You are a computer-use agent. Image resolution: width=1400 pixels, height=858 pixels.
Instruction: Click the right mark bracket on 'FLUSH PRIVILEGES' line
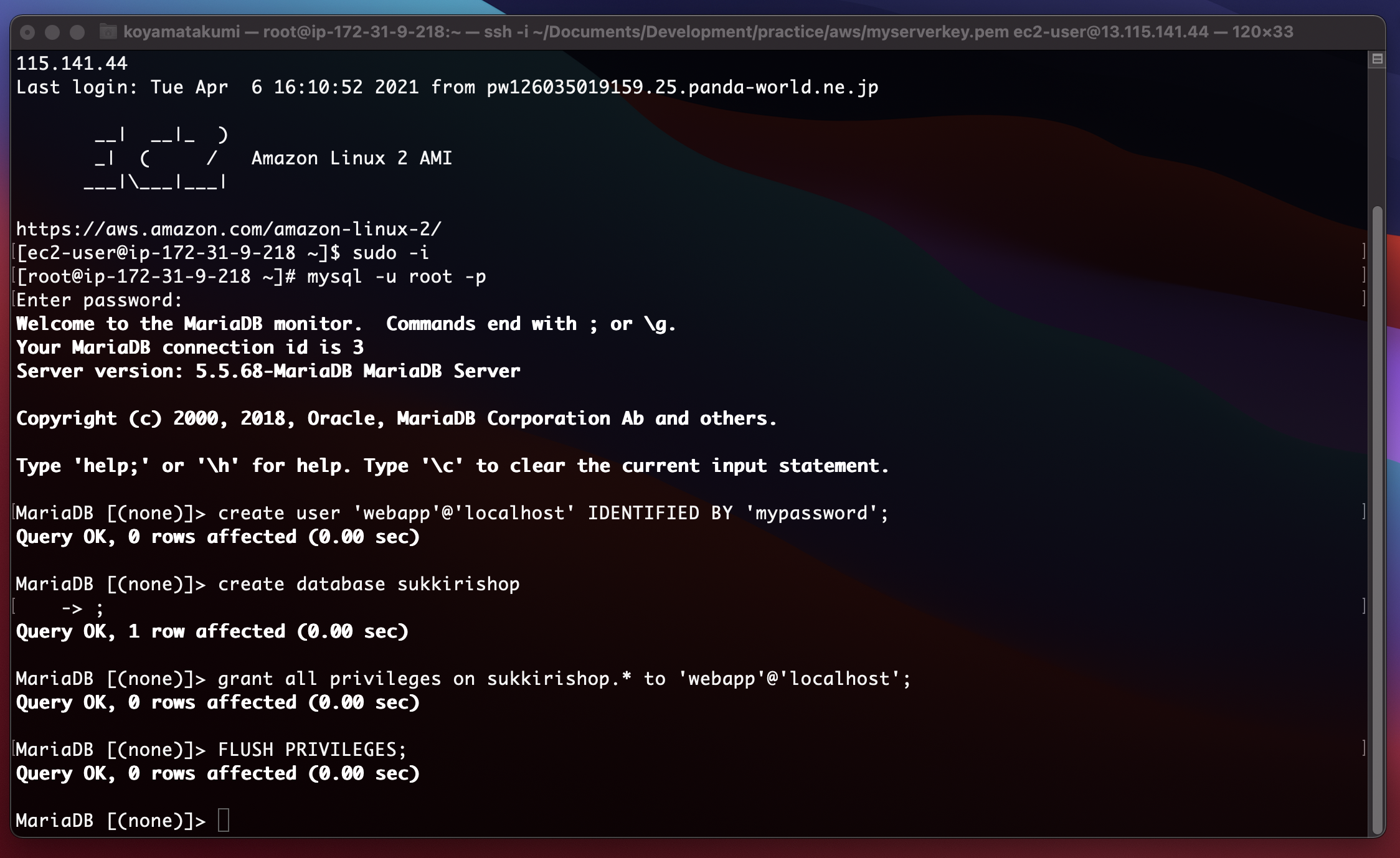tap(1363, 748)
